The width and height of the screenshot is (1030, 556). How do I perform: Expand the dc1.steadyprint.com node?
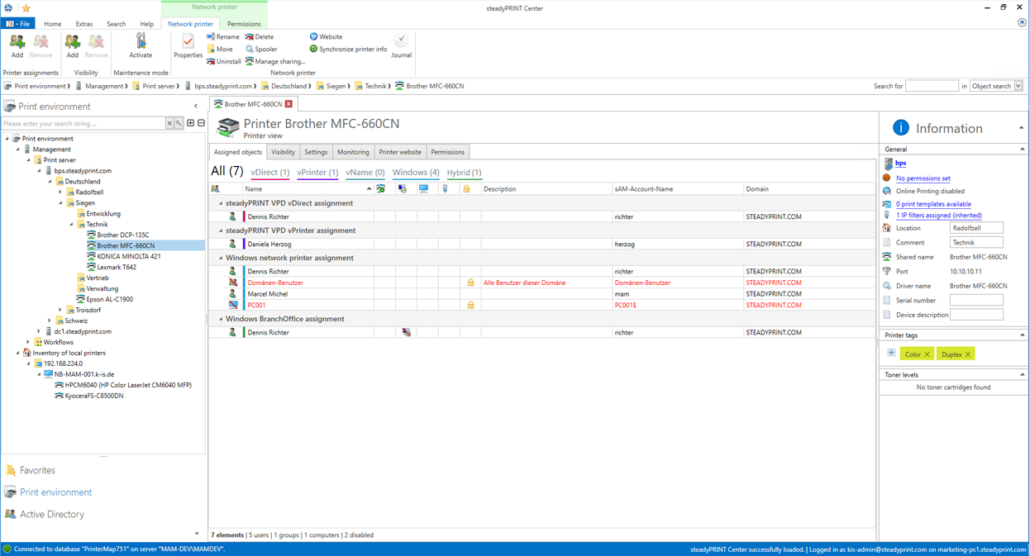[39, 331]
